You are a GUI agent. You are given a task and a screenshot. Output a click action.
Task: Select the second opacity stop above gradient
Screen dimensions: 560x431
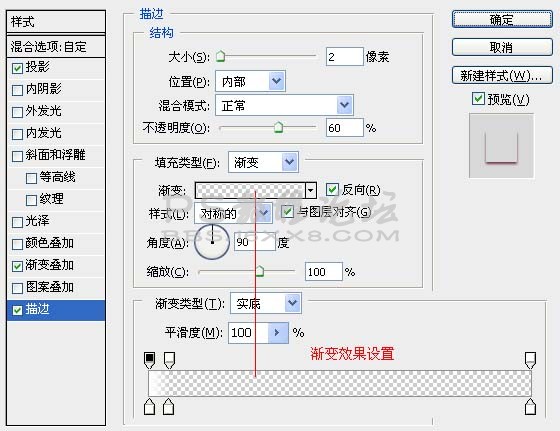[169, 360]
